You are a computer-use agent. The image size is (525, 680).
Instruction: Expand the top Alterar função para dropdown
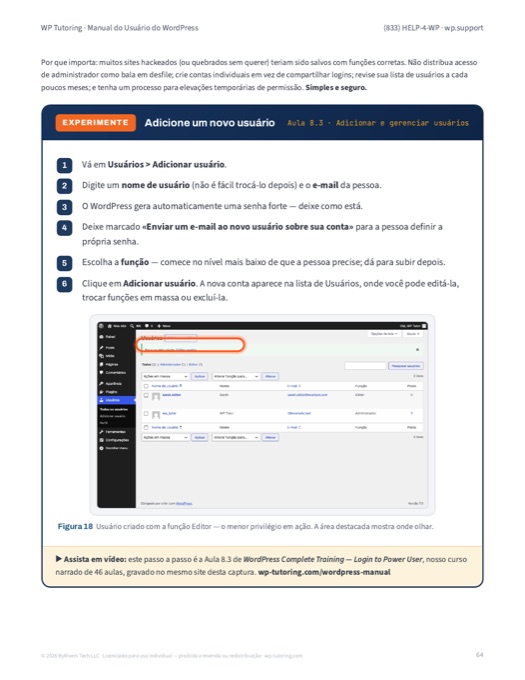236,376
